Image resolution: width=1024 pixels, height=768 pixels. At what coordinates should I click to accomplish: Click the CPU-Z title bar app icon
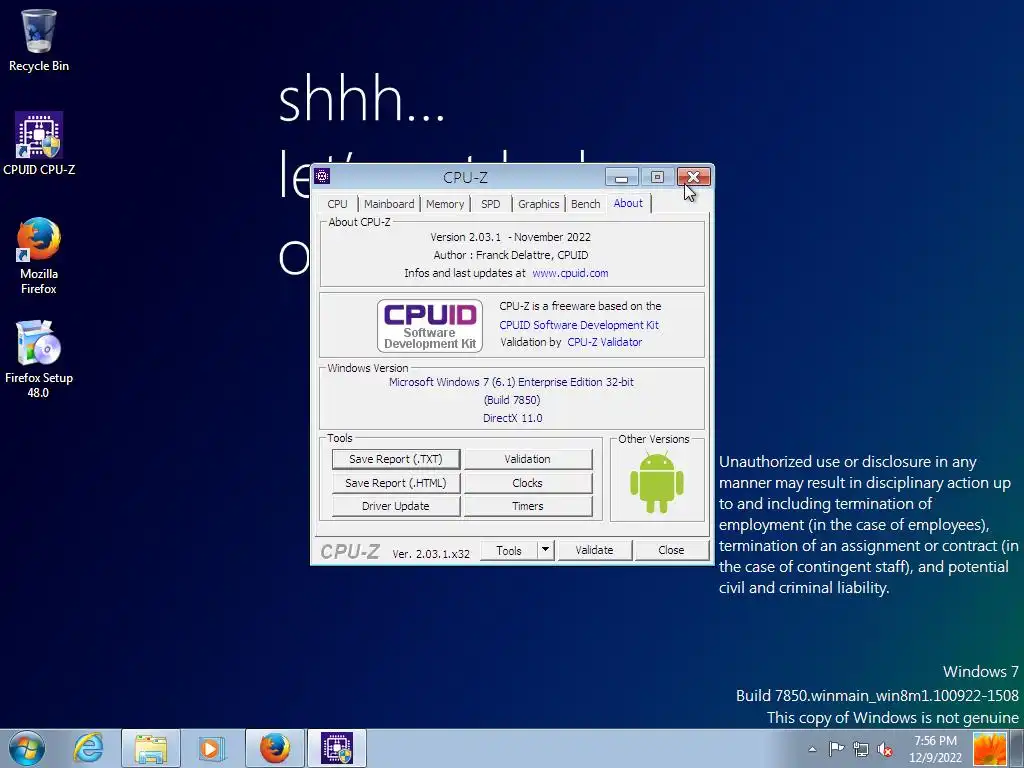click(322, 176)
